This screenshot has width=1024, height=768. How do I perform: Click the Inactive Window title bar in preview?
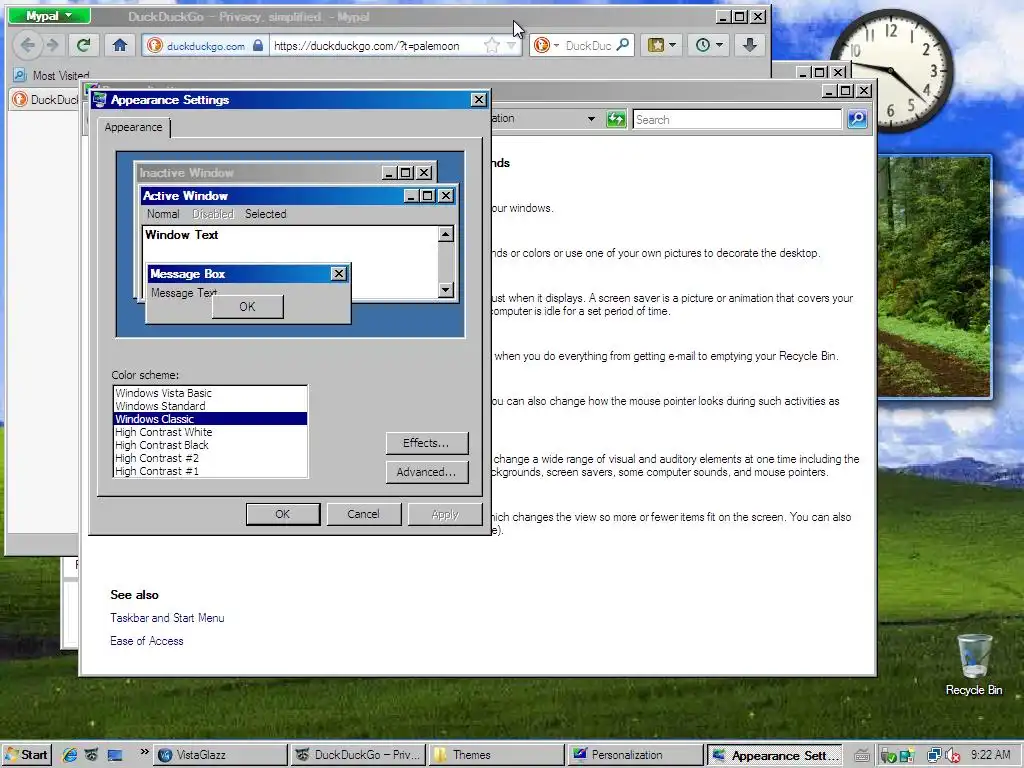285,172
